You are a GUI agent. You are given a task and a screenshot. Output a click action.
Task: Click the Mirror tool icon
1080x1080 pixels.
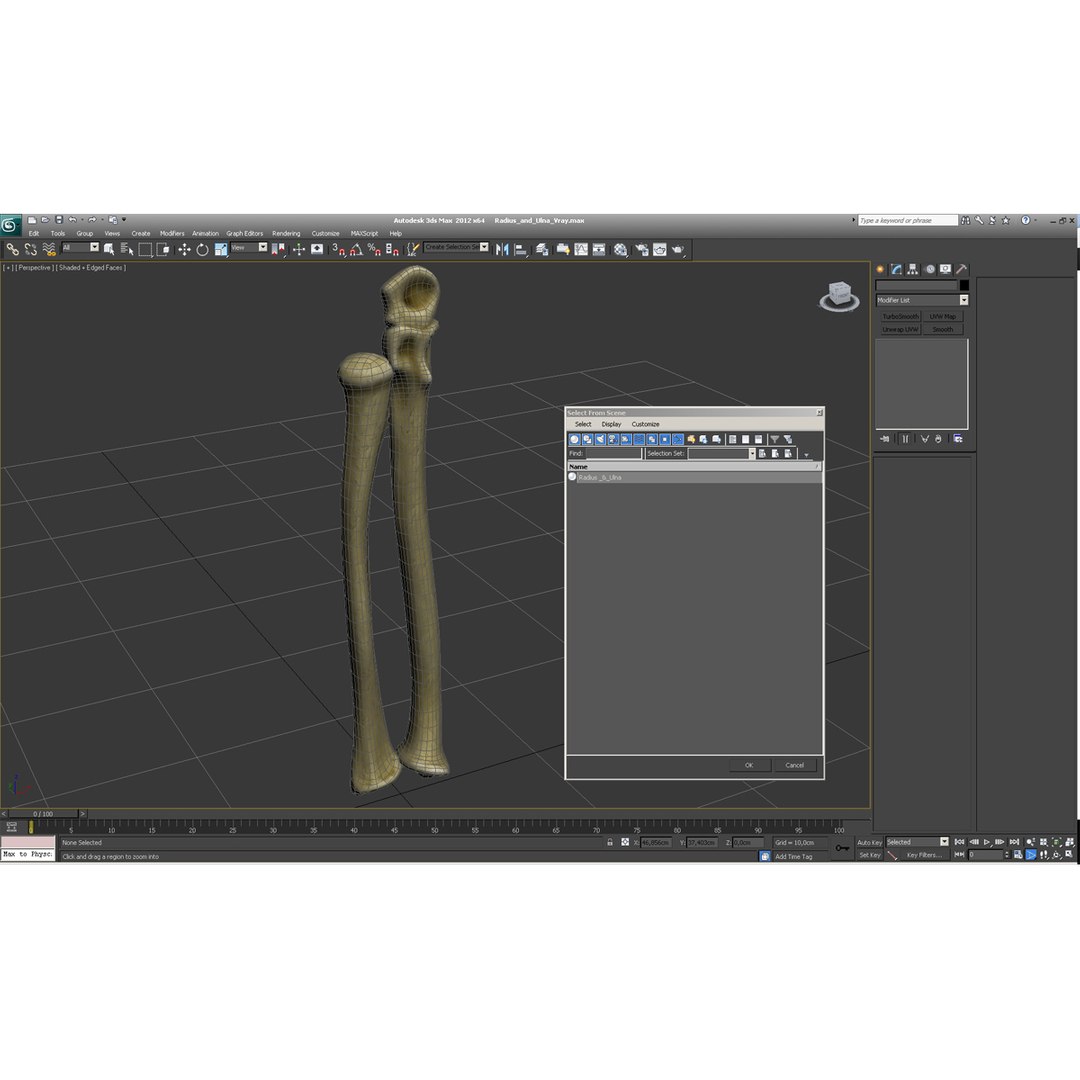click(502, 249)
